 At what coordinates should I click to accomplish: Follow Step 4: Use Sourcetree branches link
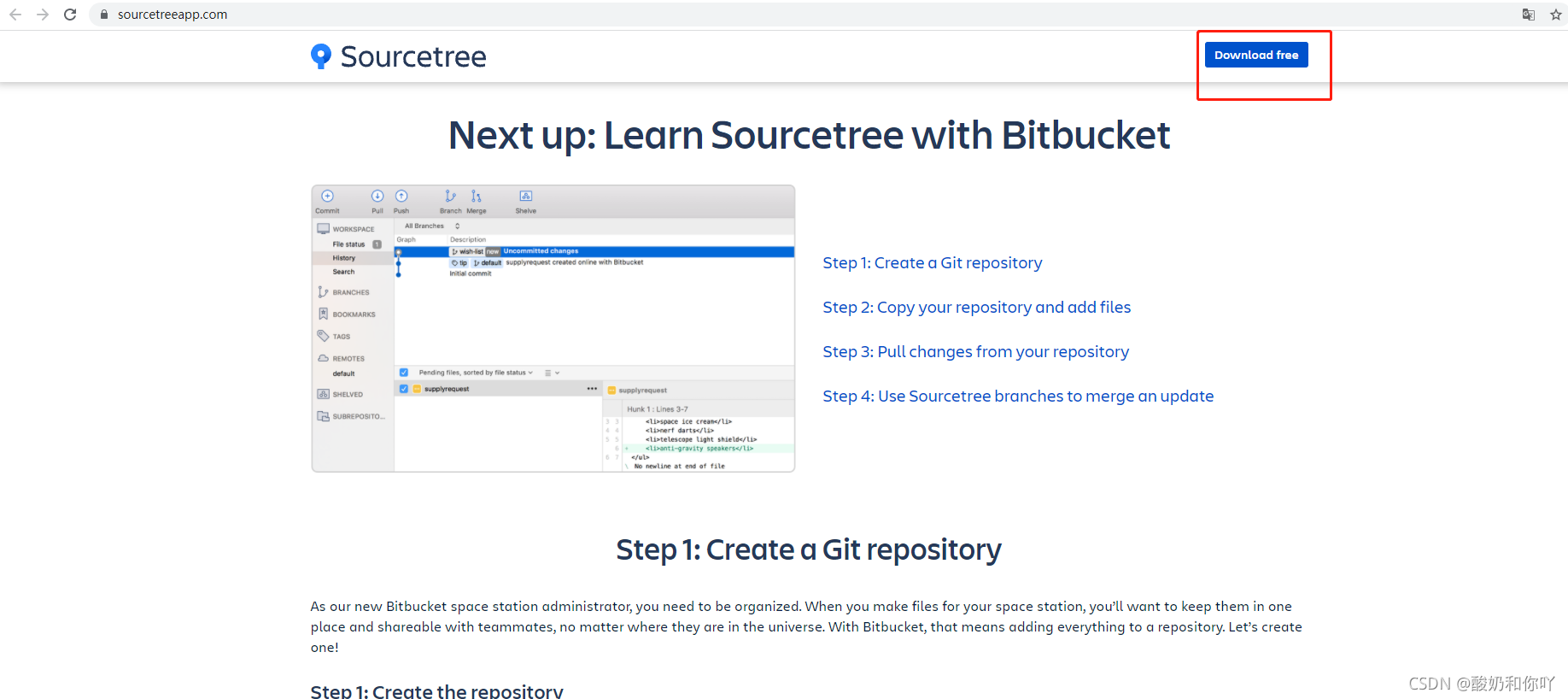[x=1018, y=396]
